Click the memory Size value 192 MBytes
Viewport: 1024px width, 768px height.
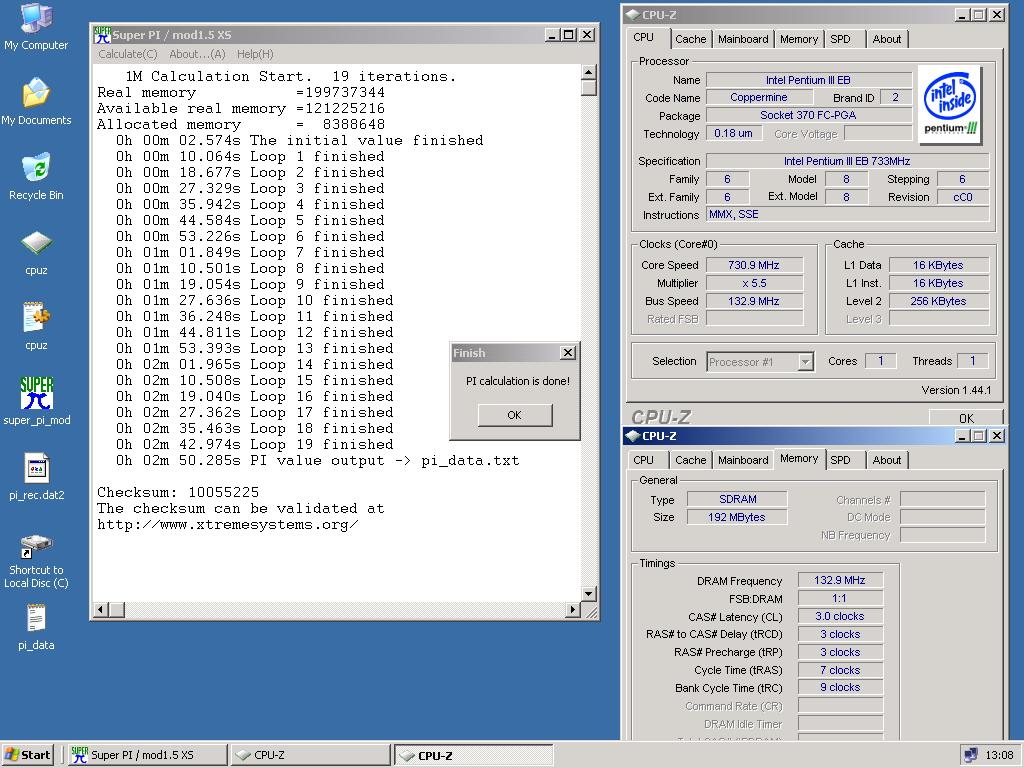coord(737,517)
